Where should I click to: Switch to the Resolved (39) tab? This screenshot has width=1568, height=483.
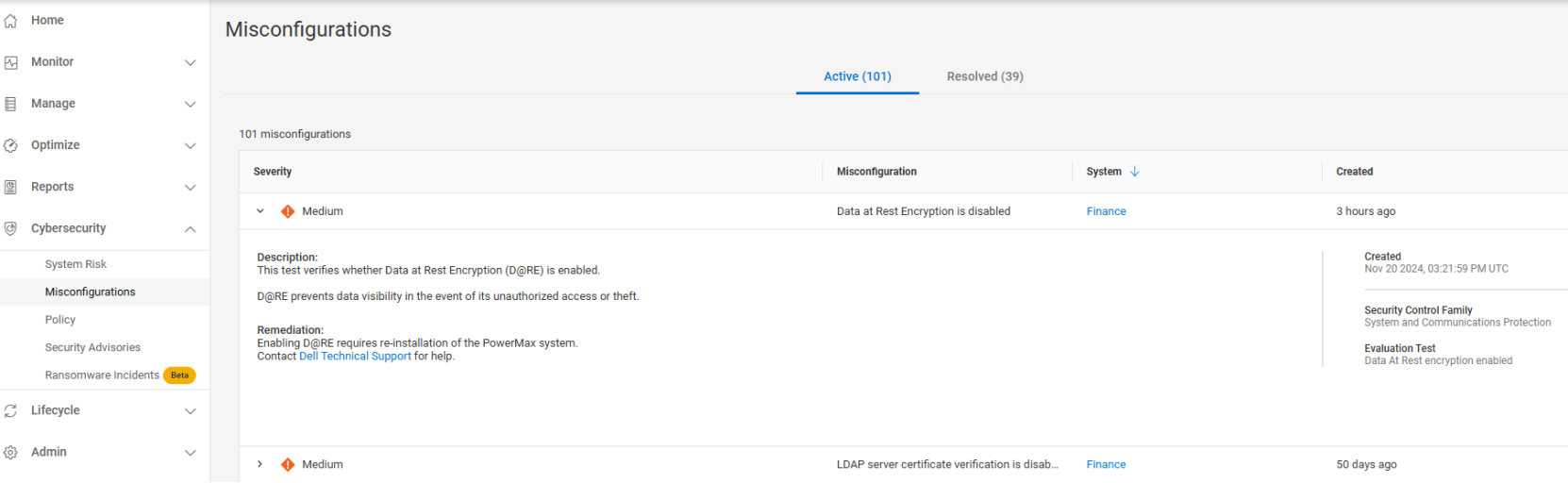(x=985, y=76)
